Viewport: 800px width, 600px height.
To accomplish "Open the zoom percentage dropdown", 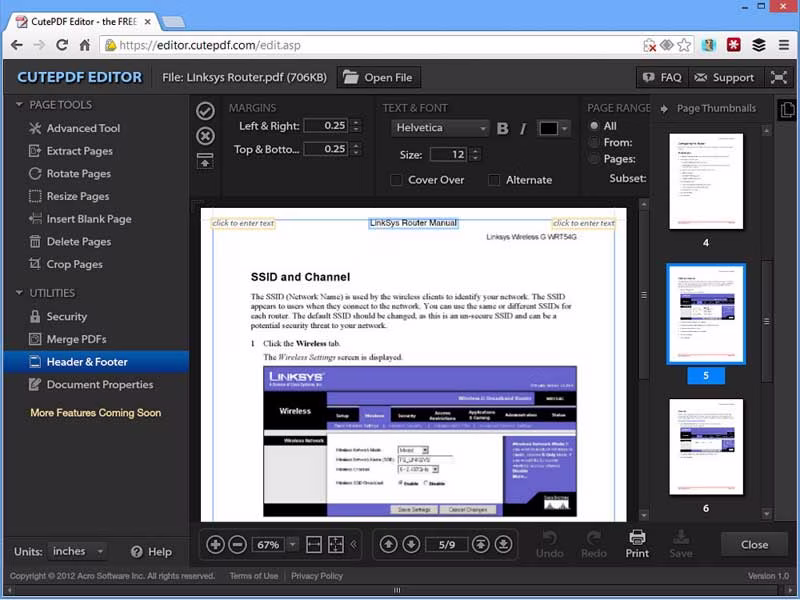I will tap(292, 544).
